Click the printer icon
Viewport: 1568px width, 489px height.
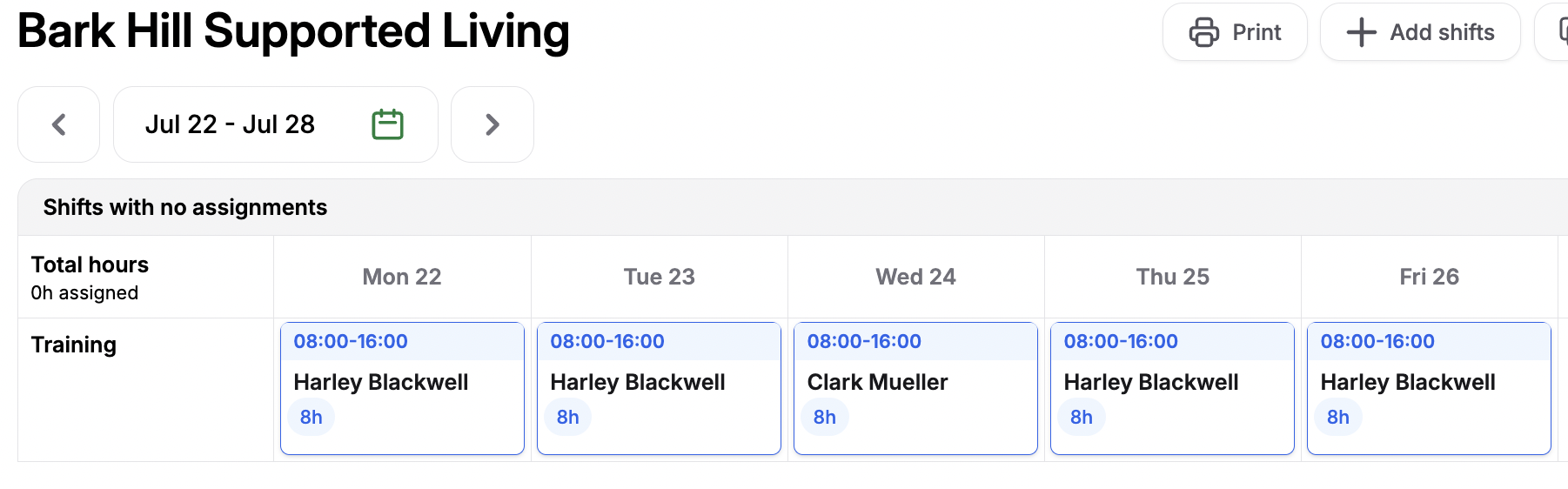1204,32
